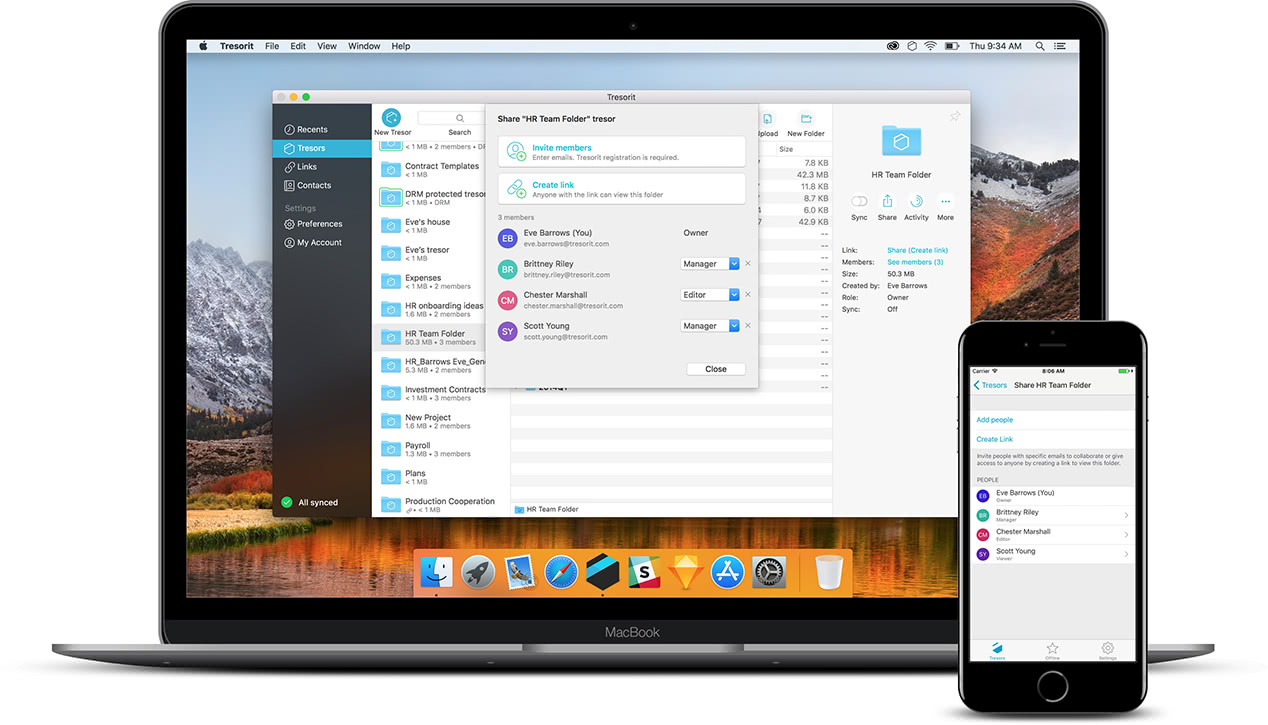This screenshot has height=725, width=1268.
Task: Open Slack from the dock
Action: click(x=645, y=572)
